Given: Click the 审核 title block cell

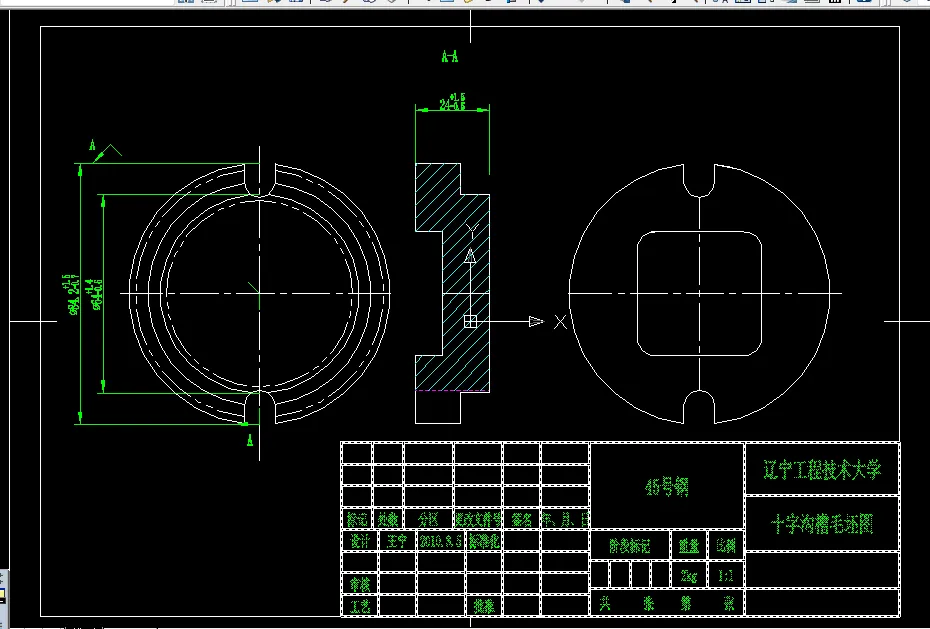Looking at the screenshot, I should [x=360, y=584].
